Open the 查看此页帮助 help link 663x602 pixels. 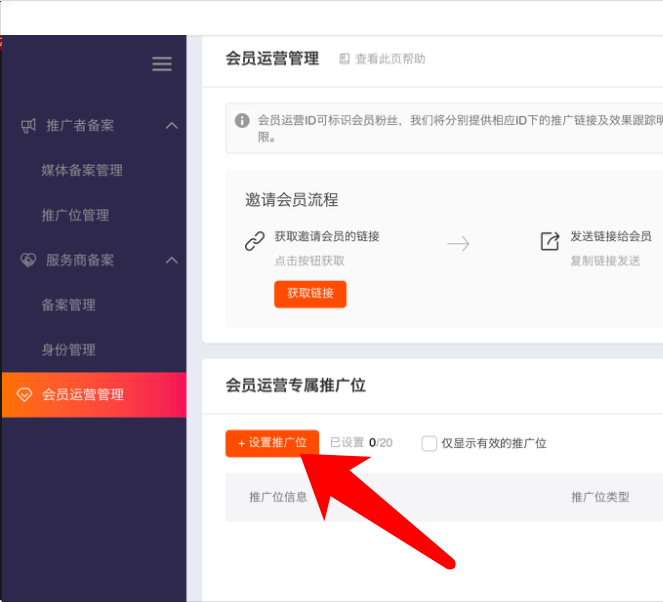[390, 59]
